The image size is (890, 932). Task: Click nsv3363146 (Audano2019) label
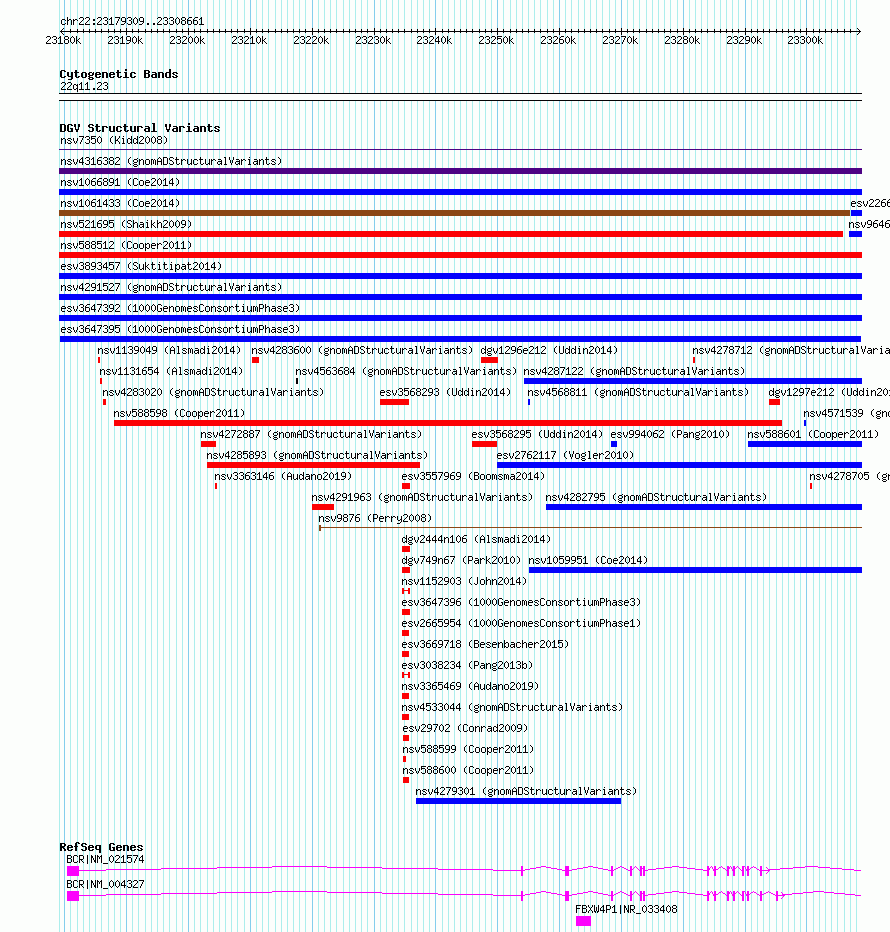pos(283,476)
